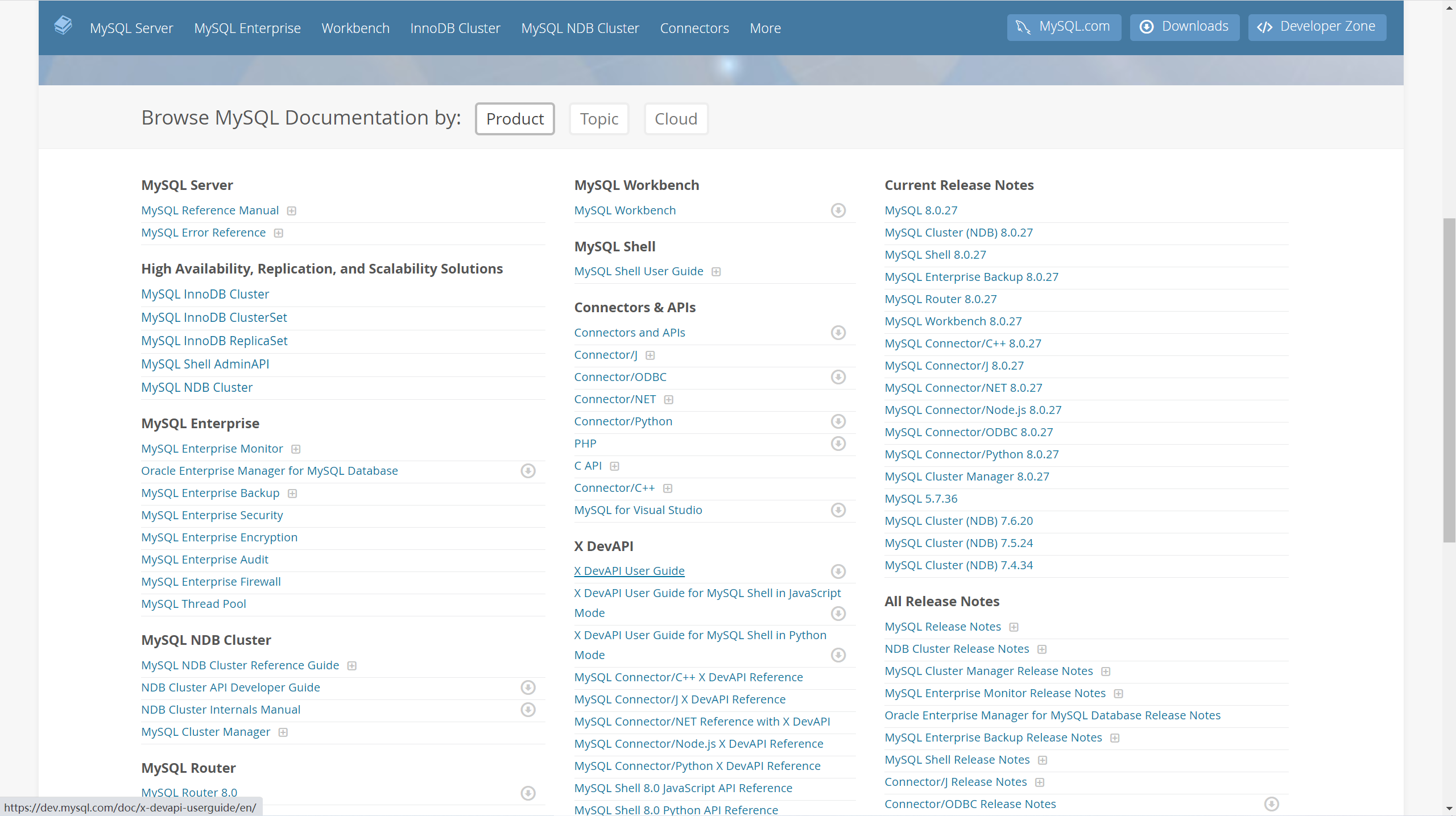Expand MySQL Shell User Guide versions
Screen dimensions: 1456x816
(717, 272)
